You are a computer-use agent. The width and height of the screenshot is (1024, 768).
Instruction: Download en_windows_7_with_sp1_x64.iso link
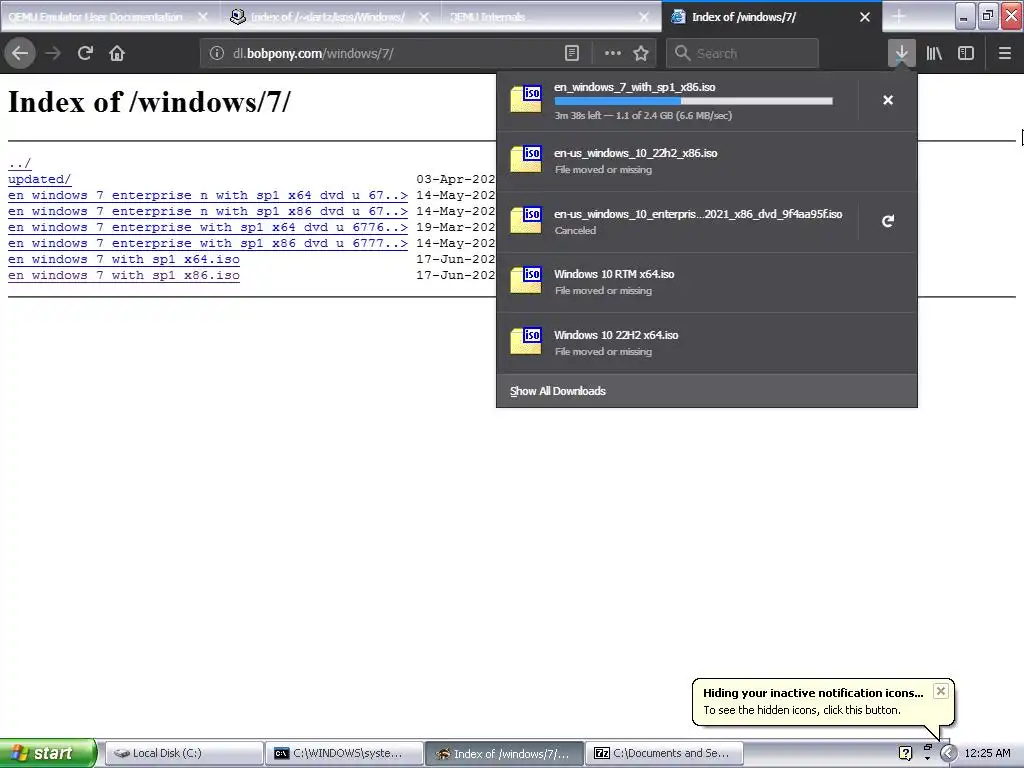[x=123, y=259]
